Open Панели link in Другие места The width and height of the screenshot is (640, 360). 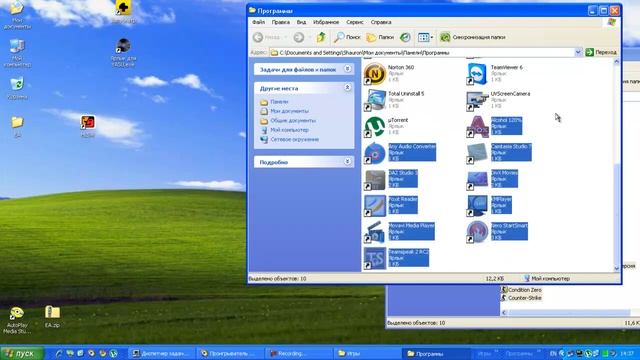pyautogui.click(x=279, y=102)
